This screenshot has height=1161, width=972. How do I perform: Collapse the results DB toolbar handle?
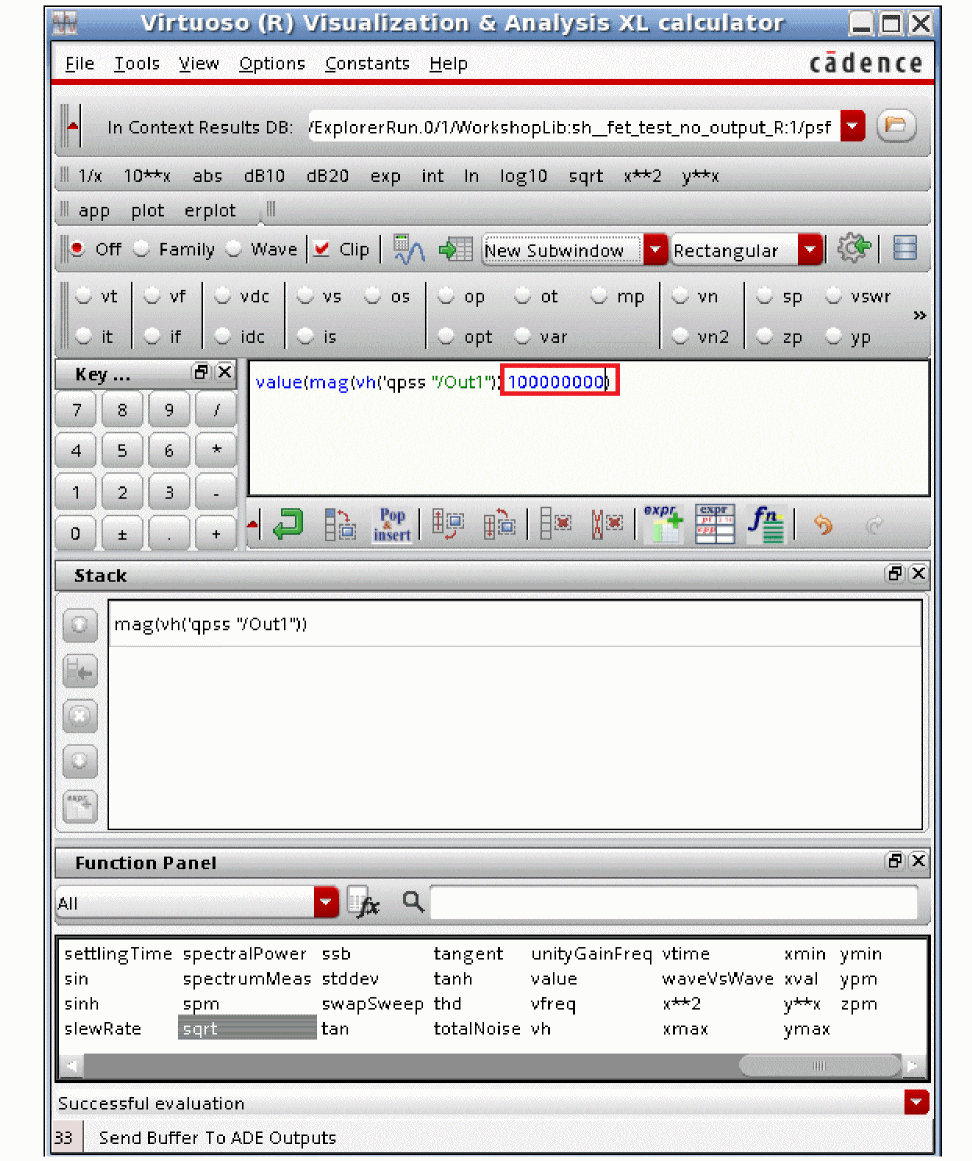tap(72, 127)
